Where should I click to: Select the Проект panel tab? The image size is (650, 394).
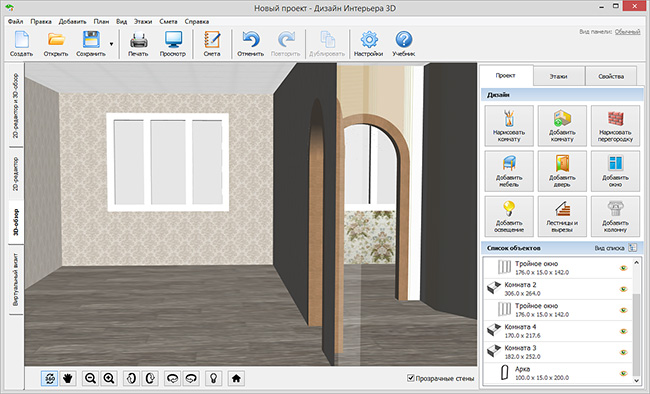pyautogui.click(x=506, y=75)
